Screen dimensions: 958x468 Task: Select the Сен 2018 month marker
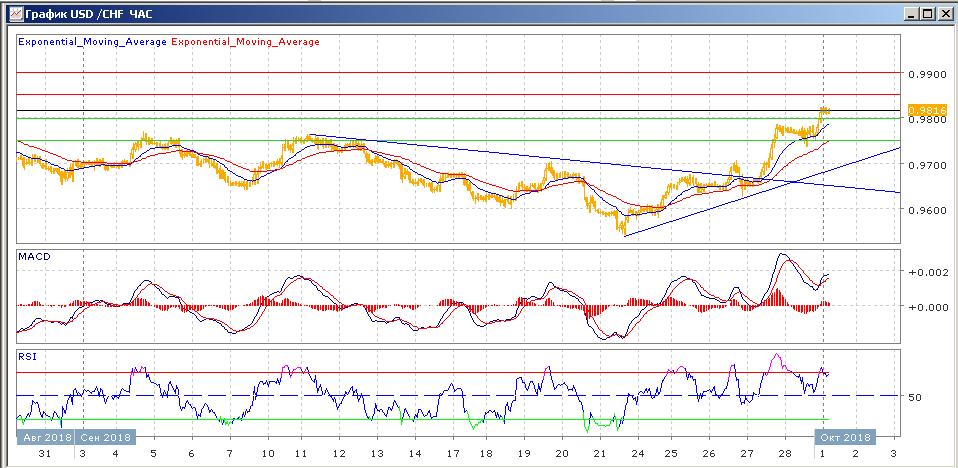pos(104,437)
